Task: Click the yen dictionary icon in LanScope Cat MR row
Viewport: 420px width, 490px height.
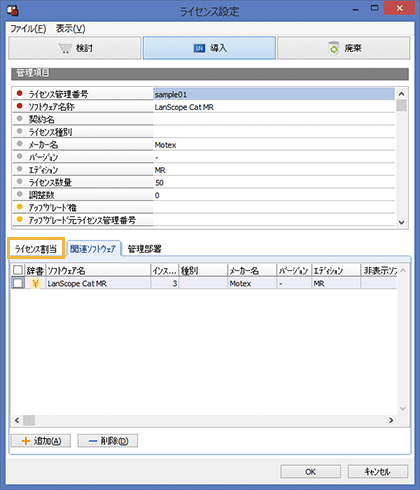Action: 36,283
